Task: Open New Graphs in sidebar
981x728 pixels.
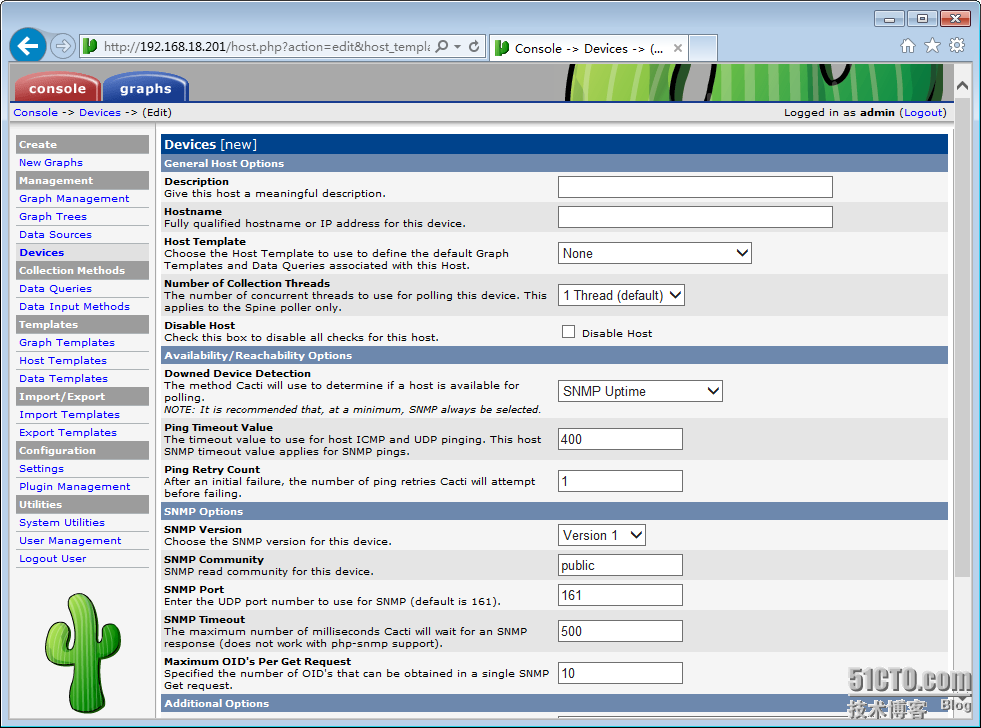Action: [x=51, y=163]
